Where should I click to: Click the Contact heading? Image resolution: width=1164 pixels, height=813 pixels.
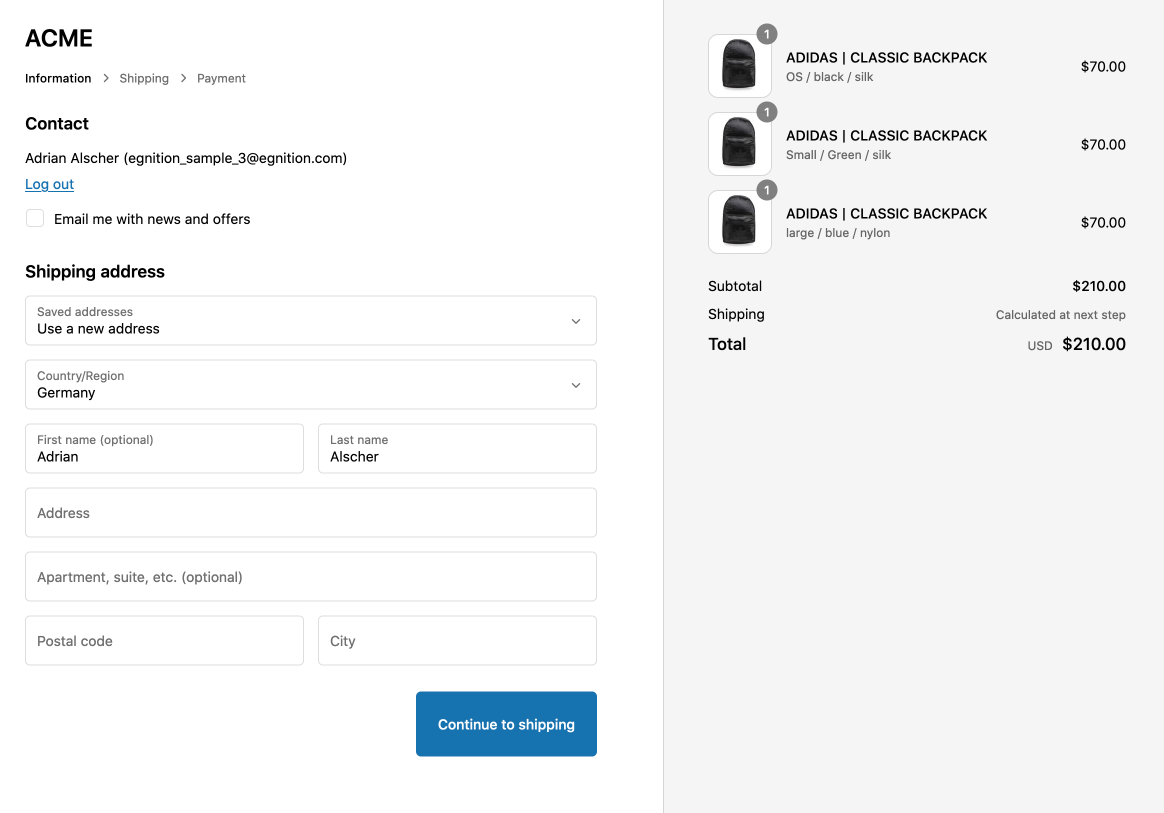[x=57, y=124]
